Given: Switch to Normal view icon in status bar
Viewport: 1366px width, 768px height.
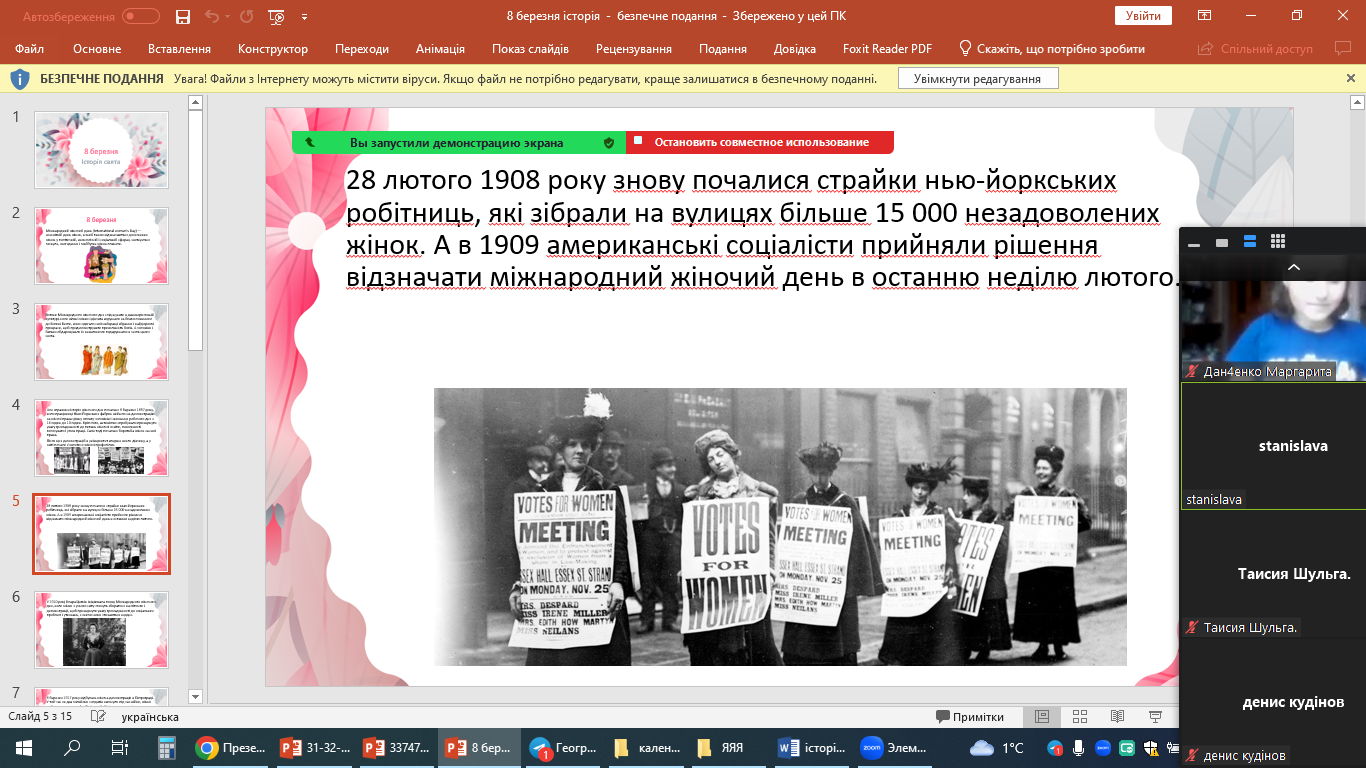Looking at the screenshot, I should pyautogui.click(x=1042, y=717).
